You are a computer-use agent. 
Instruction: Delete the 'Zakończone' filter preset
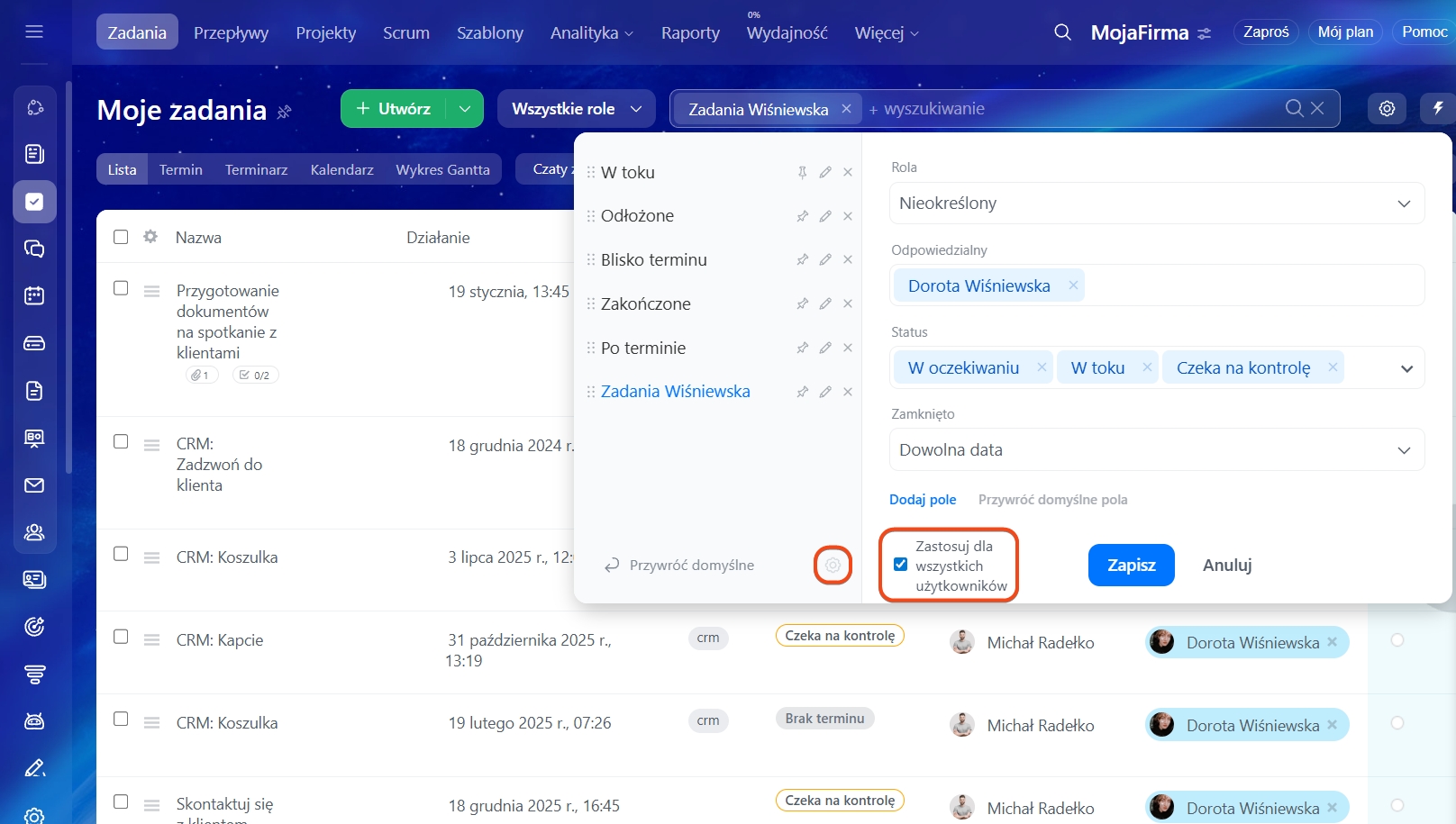click(848, 303)
